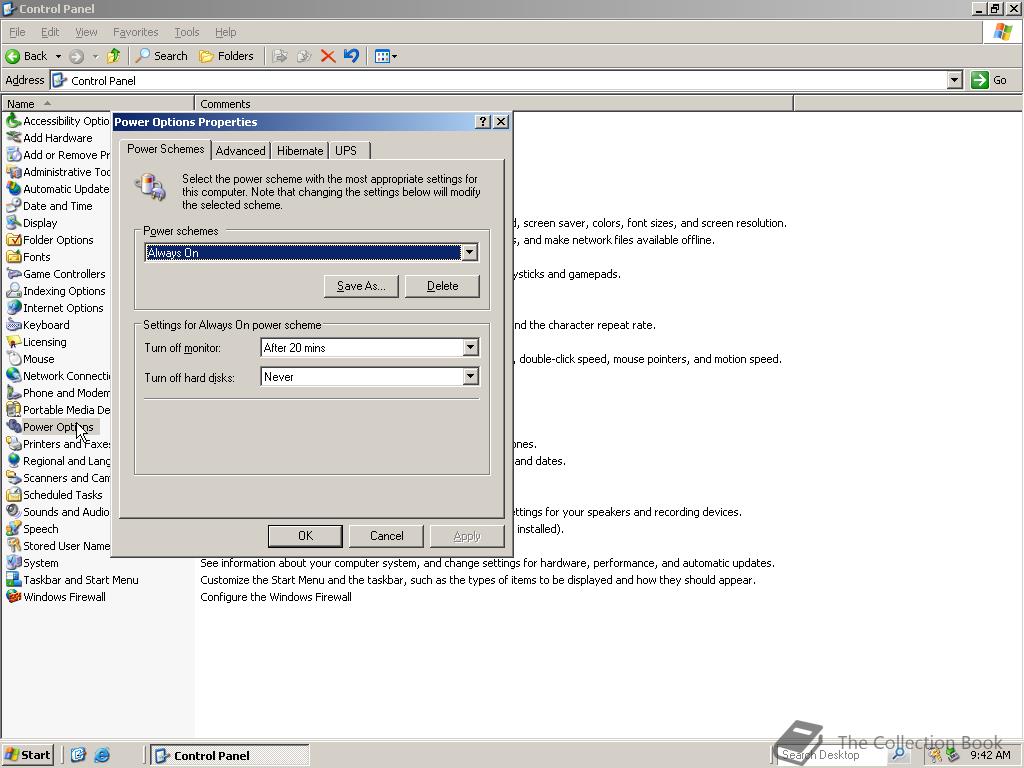The height and width of the screenshot is (768, 1024).
Task: Sort by the Name column header
Action: 98,103
